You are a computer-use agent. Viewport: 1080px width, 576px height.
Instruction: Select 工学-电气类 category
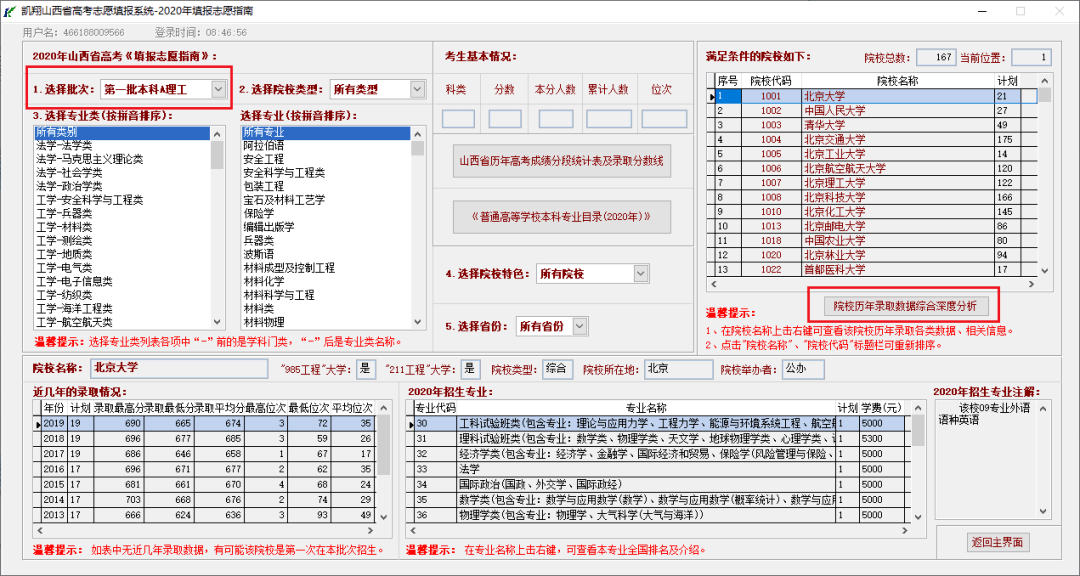[123, 268]
